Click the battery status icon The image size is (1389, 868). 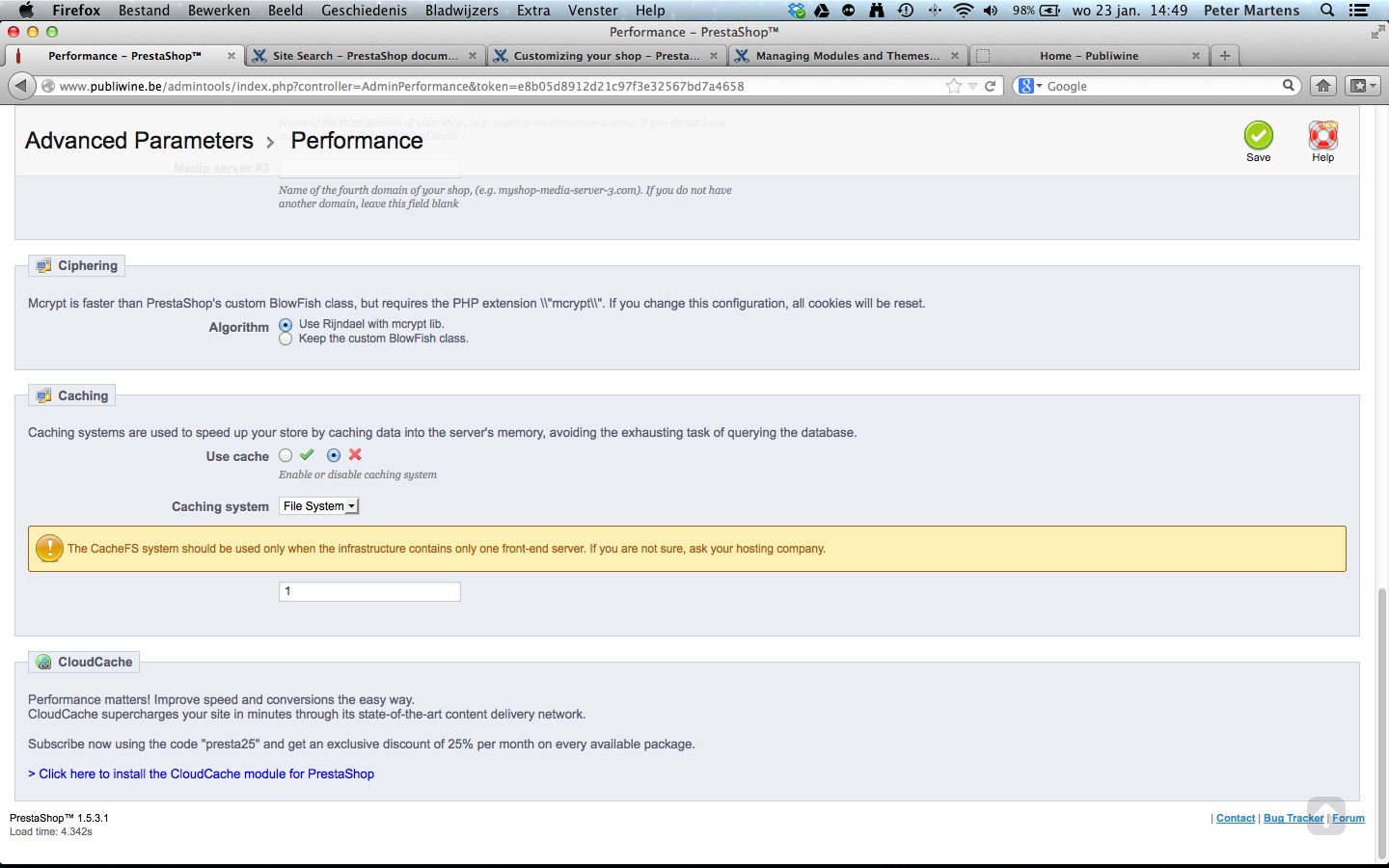click(x=1049, y=11)
